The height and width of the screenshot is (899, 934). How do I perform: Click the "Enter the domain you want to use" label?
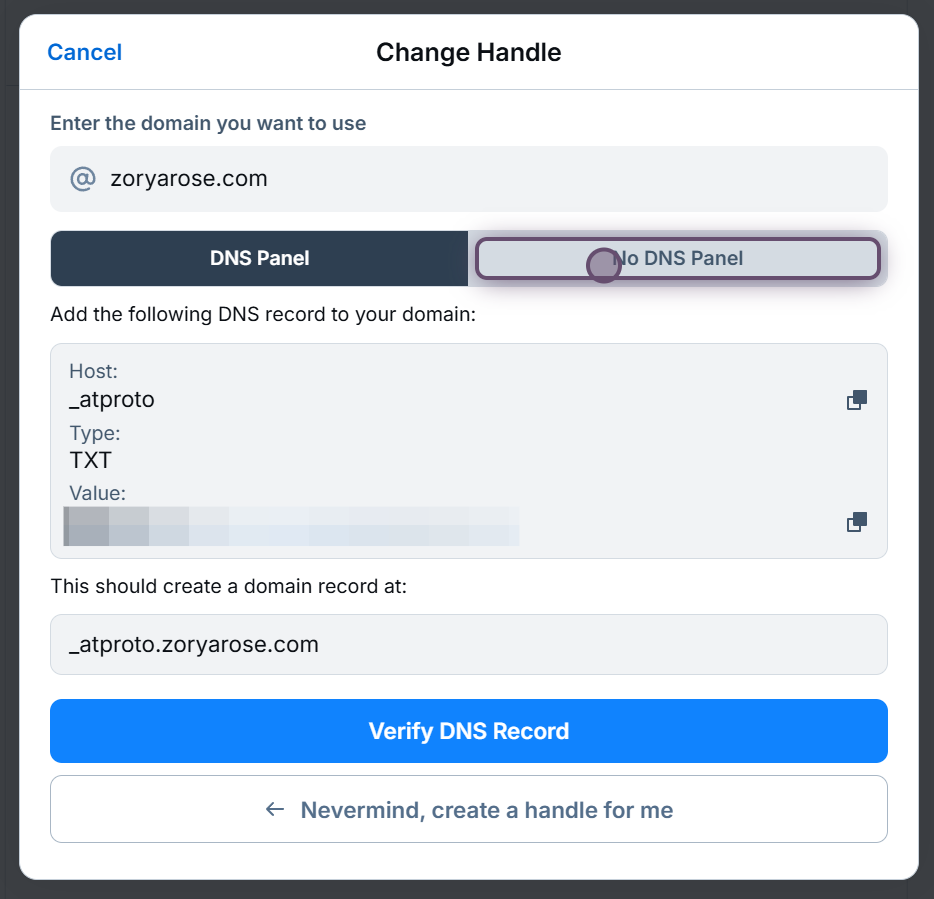point(208,124)
